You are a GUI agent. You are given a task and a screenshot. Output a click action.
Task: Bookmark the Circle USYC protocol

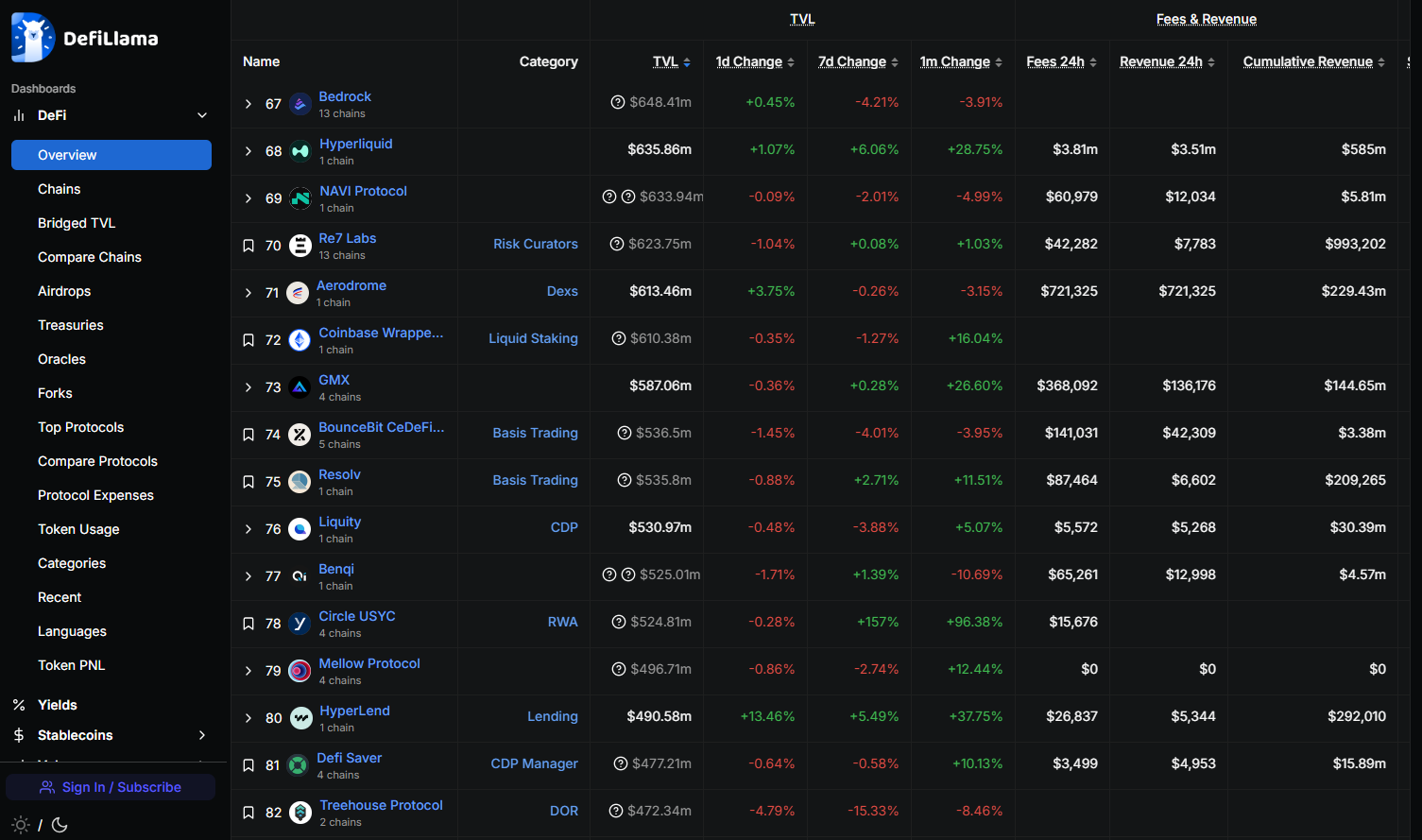[x=248, y=624]
